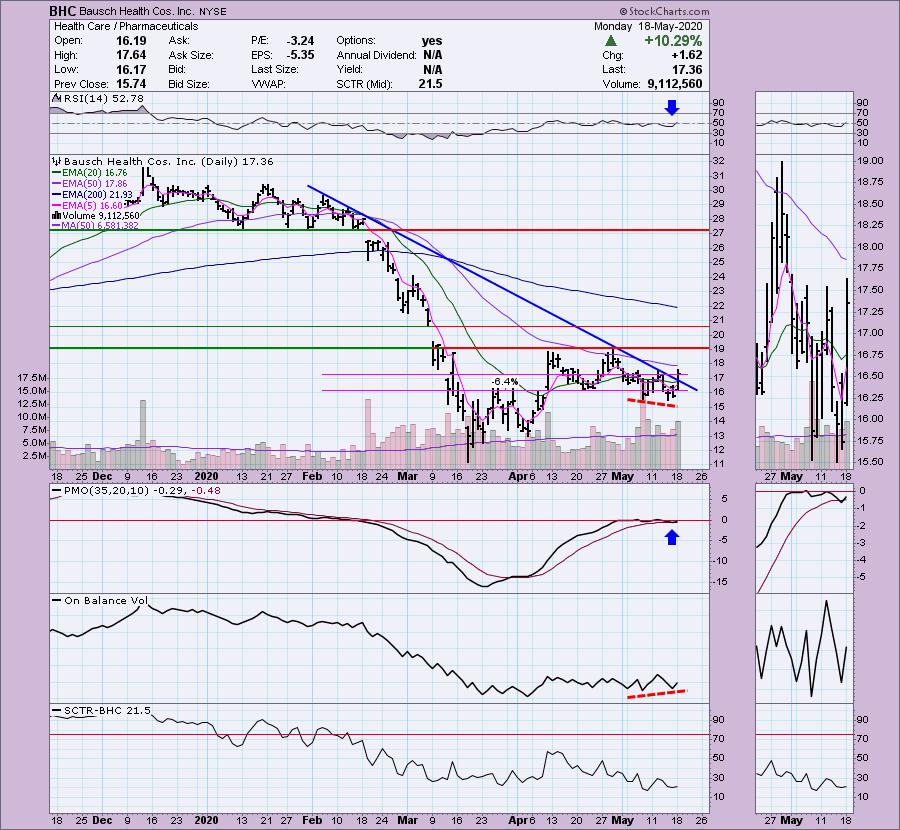Click the EMA(20) 16.76 legend entry

(95, 173)
